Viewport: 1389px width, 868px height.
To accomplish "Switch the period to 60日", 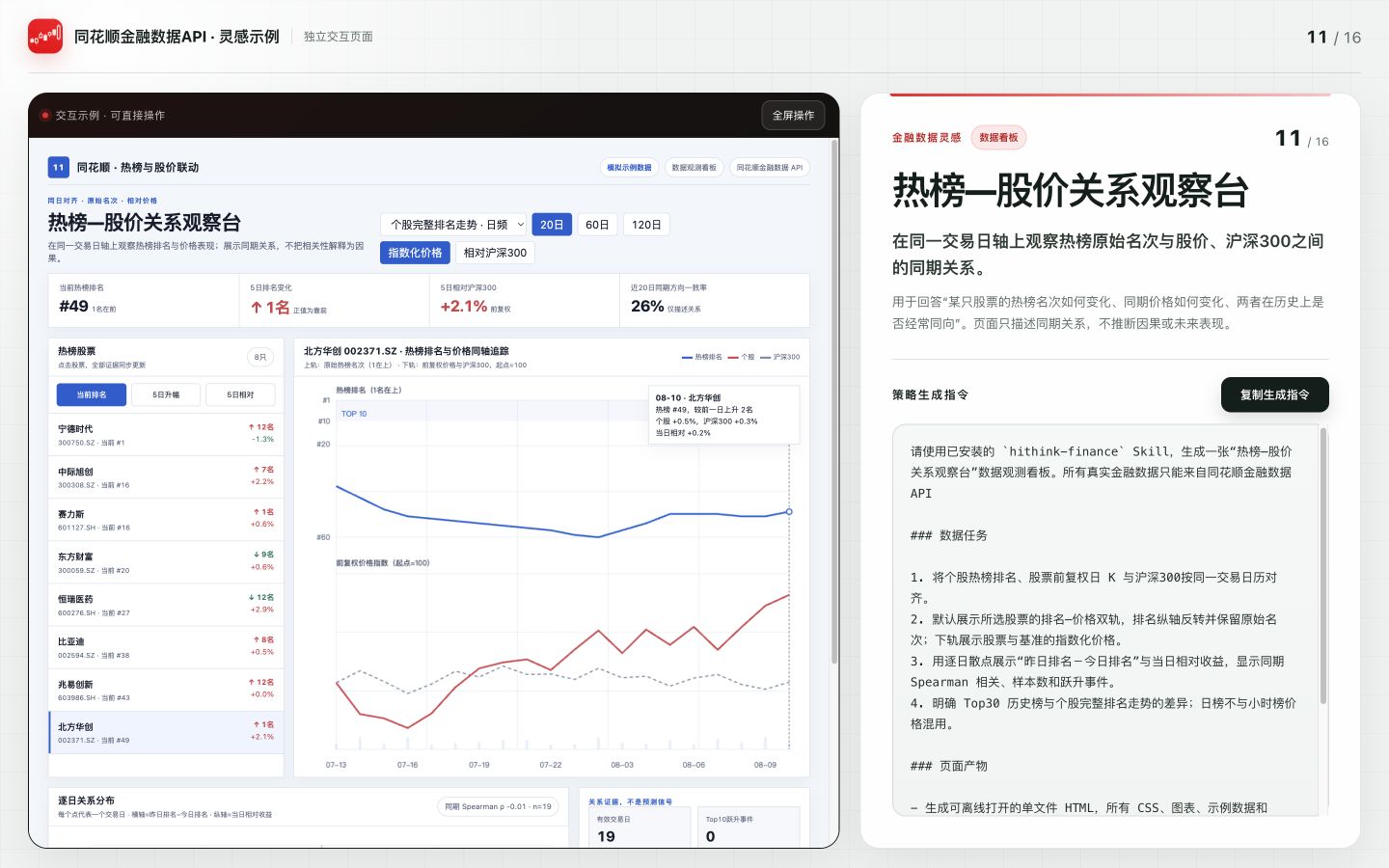I will click(597, 225).
